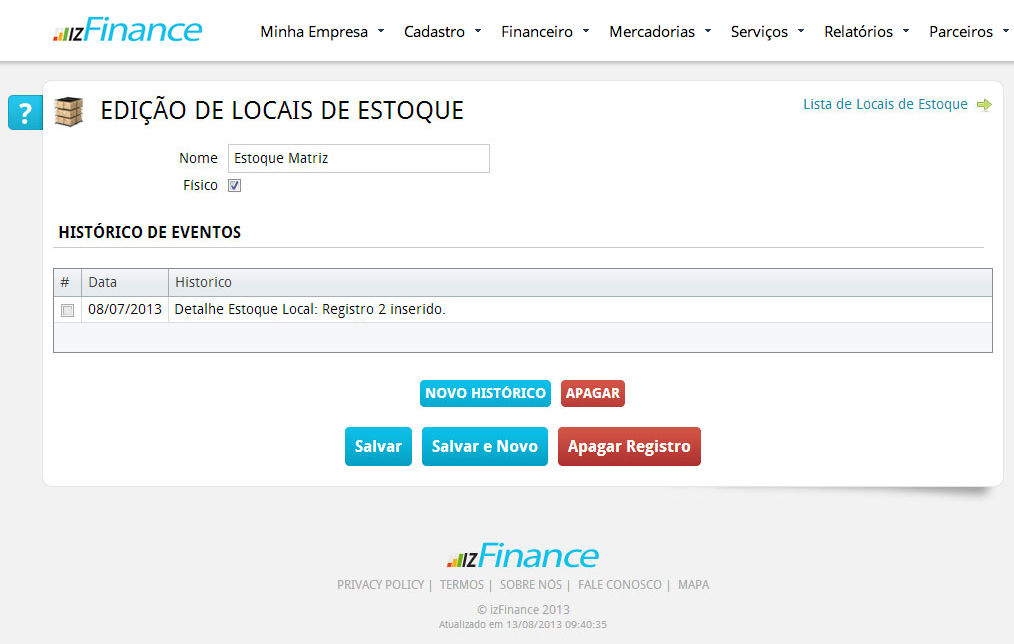Toggle the Físico checkbox
The width and height of the screenshot is (1014, 644).
coord(234,186)
